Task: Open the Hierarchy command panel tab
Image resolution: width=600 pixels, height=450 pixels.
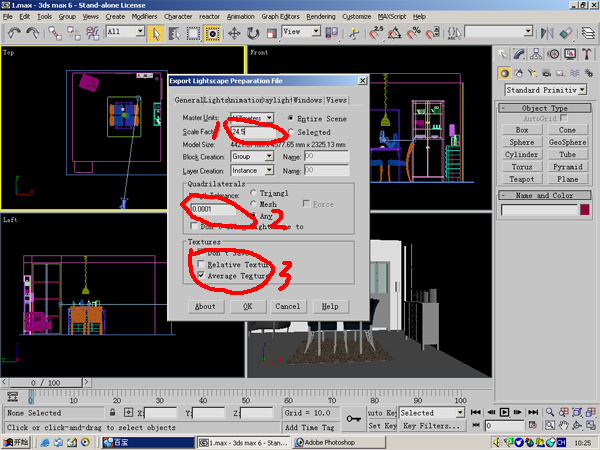Action: [x=537, y=56]
